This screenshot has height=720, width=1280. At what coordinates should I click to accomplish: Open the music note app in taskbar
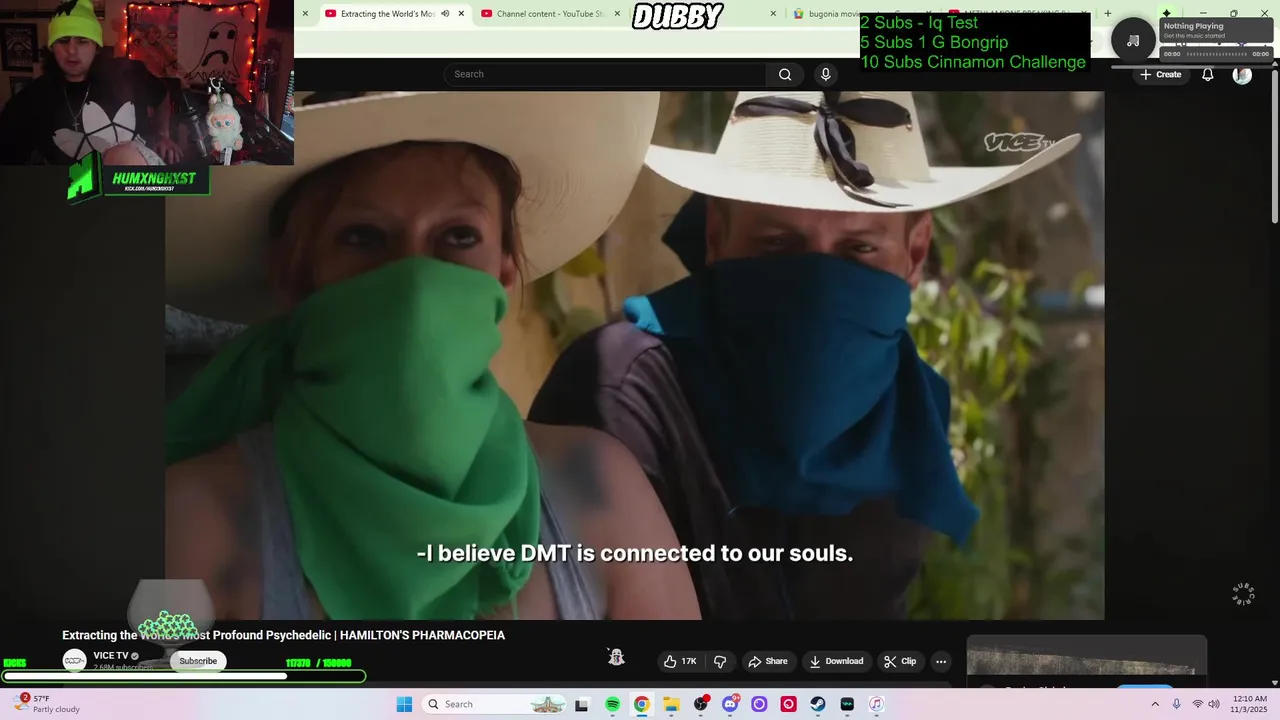point(876,704)
